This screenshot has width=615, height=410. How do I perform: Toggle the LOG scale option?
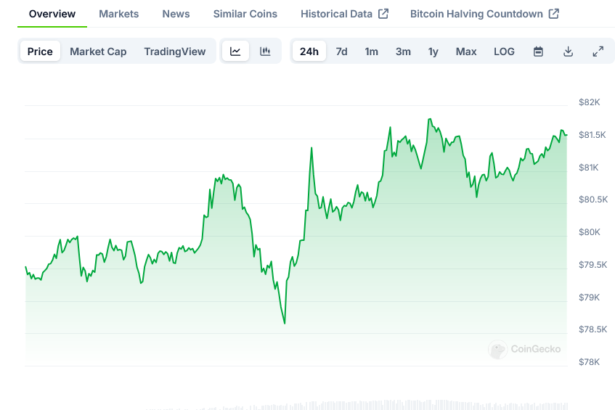pyautogui.click(x=504, y=51)
